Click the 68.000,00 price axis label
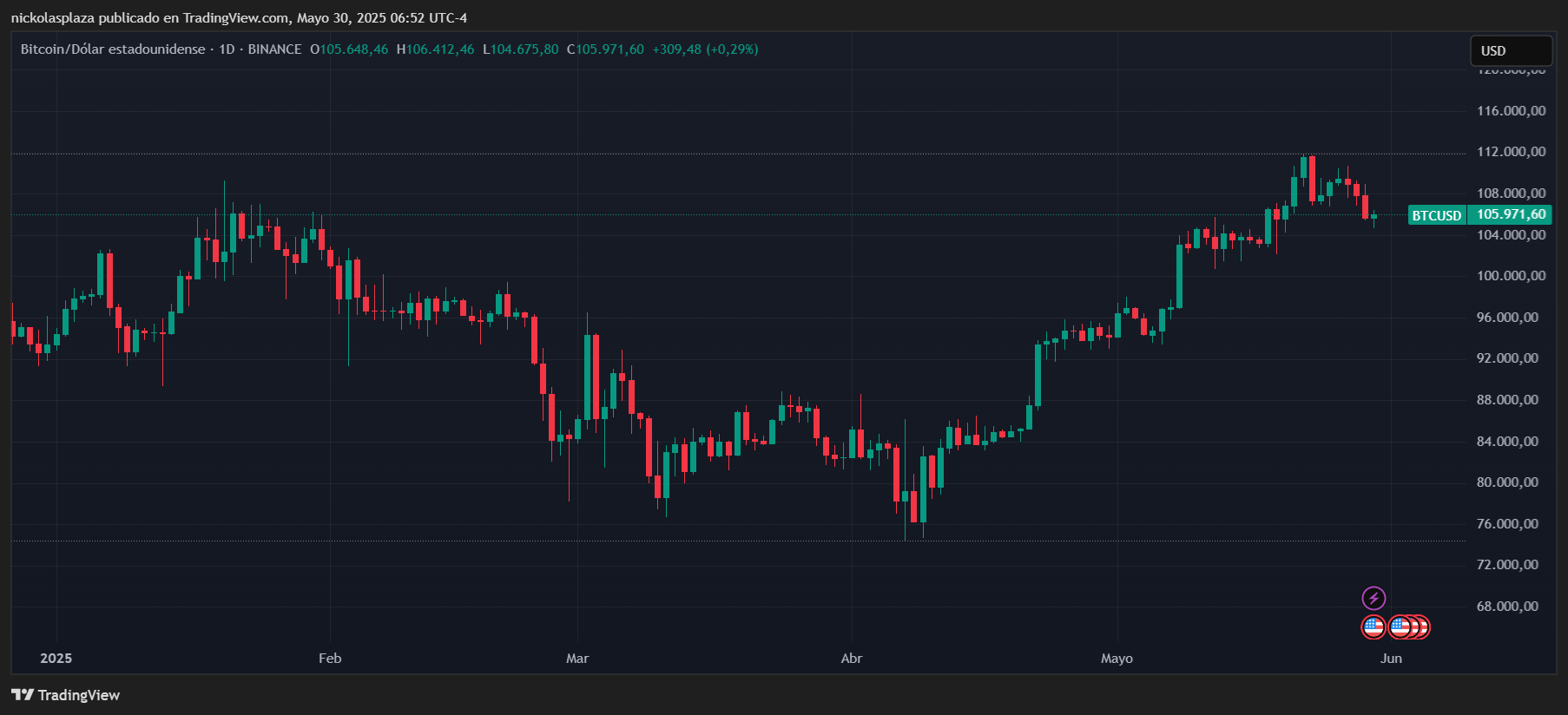Viewport: 1568px width, 715px height. 1507,607
